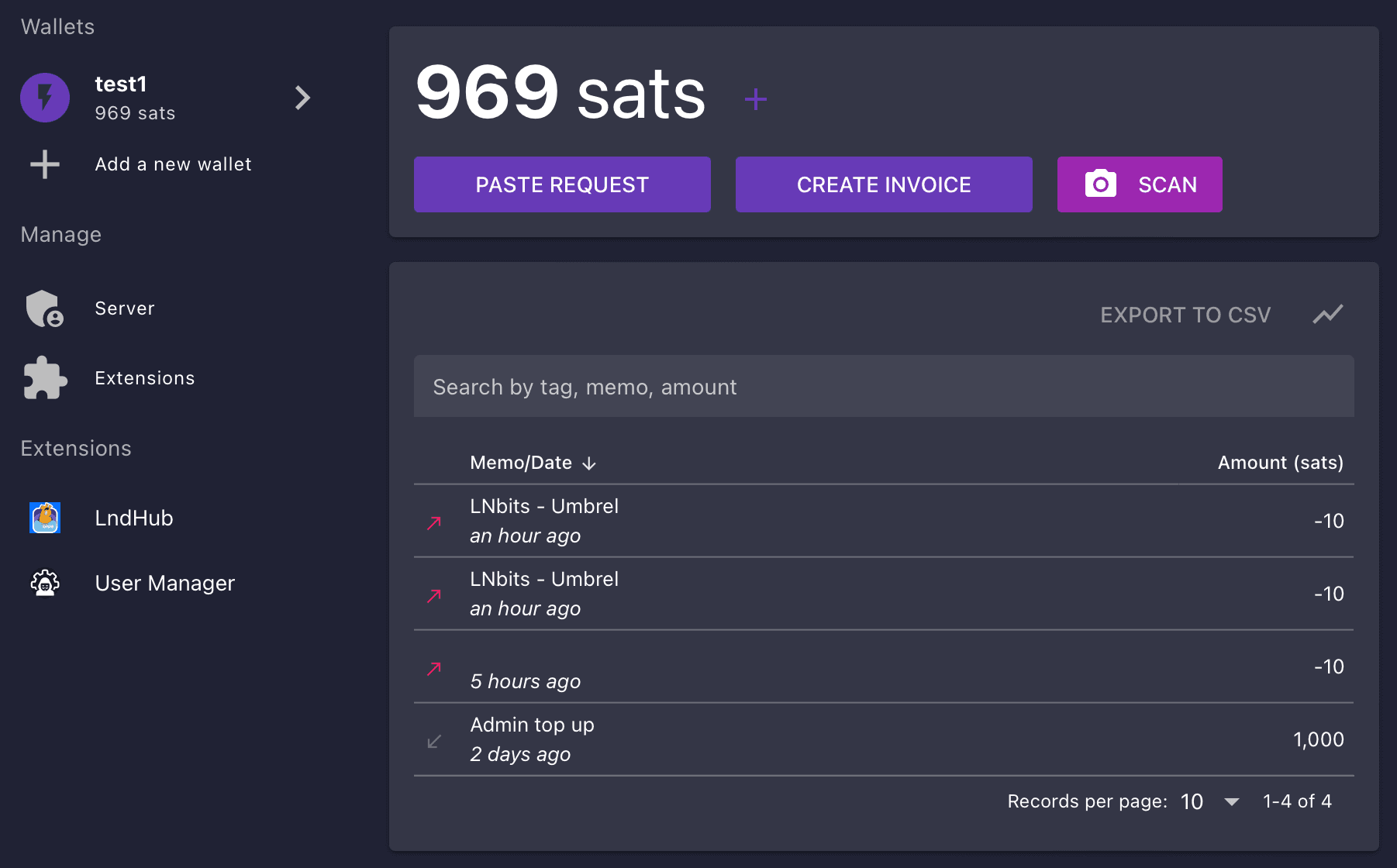The width and height of the screenshot is (1397, 868).
Task: Click the User Manager gear icon
Action: tap(45, 583)
